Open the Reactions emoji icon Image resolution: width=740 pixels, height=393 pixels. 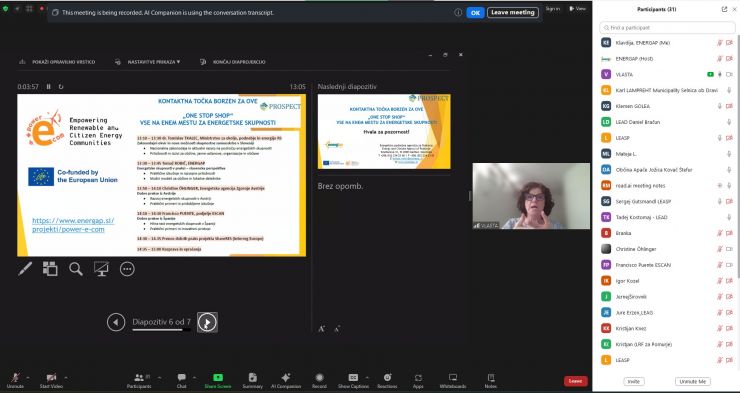coord(387,377)
